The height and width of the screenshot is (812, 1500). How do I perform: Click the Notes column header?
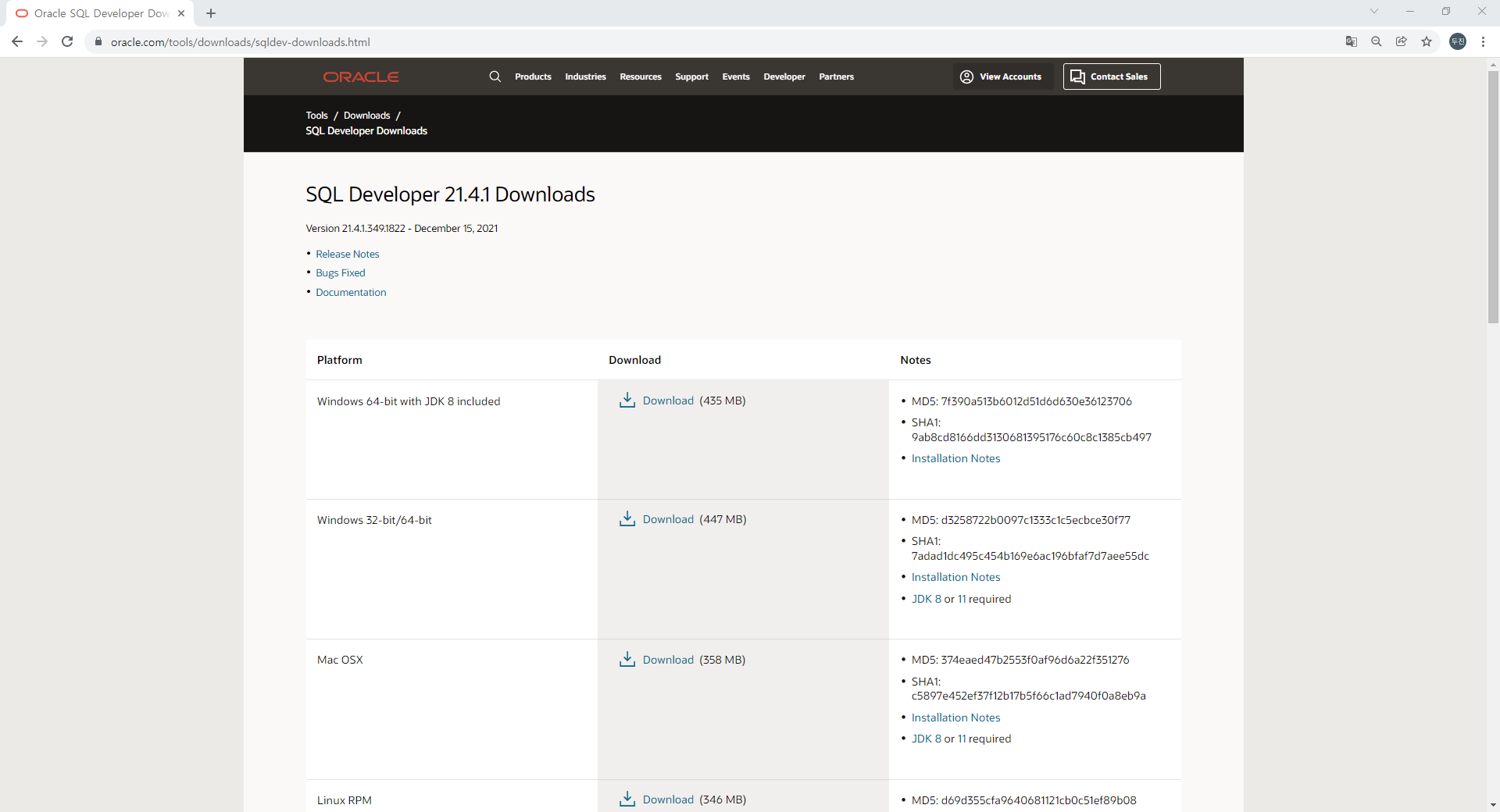[916, 360]
